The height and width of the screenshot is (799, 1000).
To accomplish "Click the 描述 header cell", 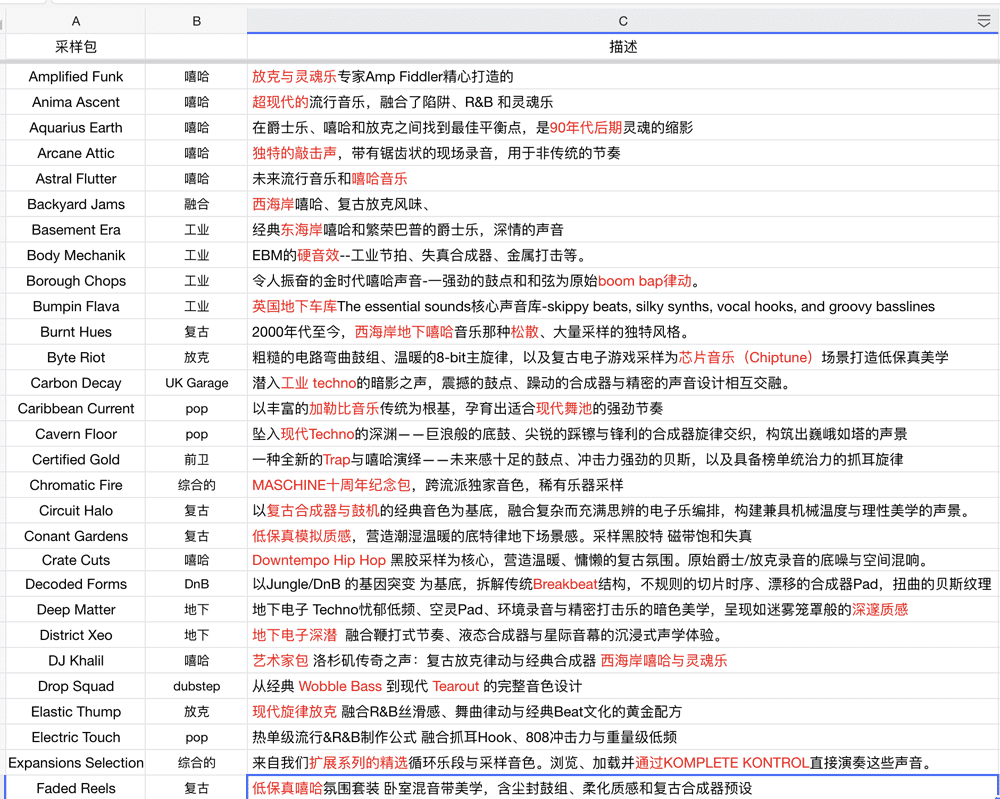I will [623, 47].
